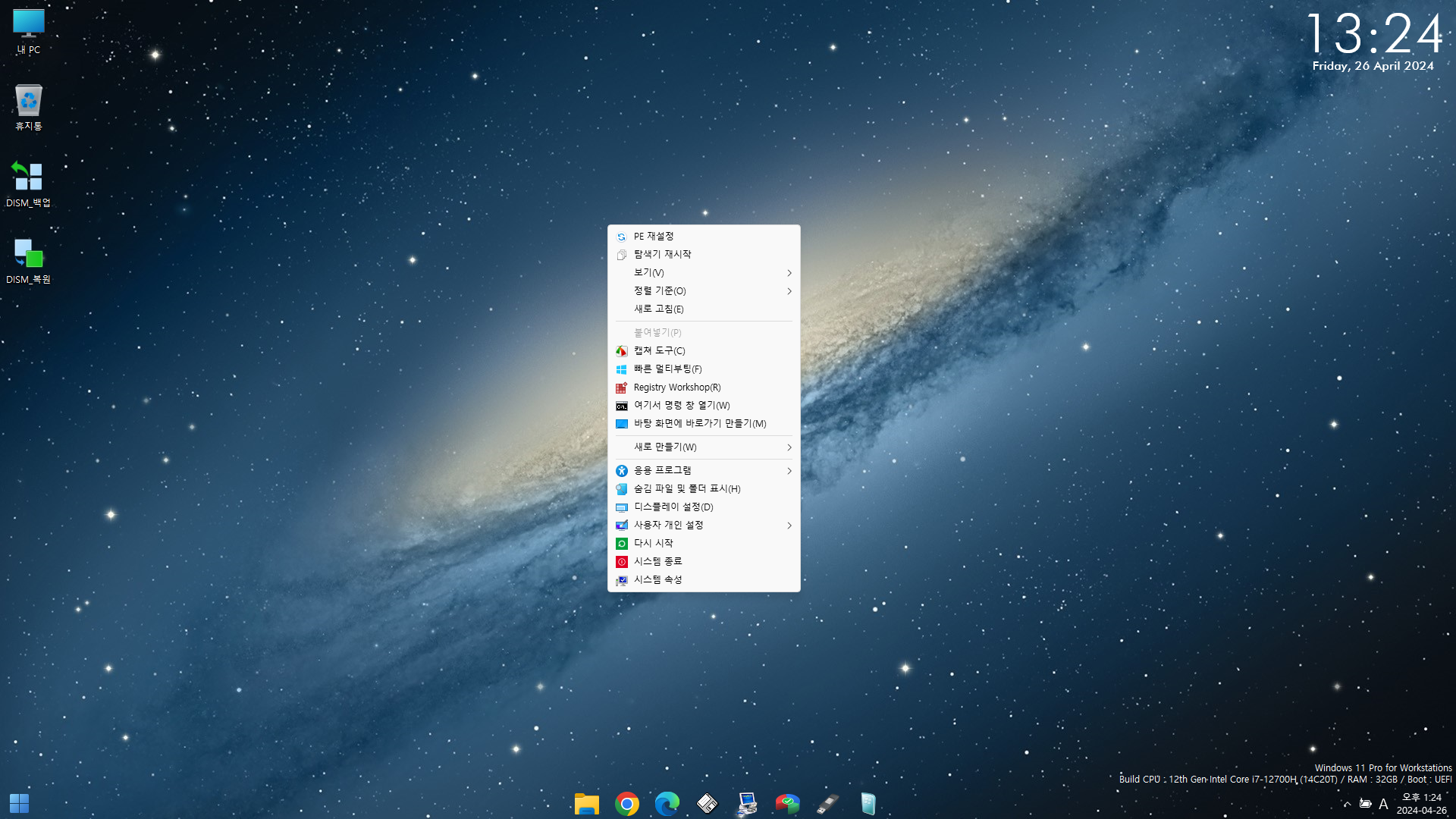This screenshot has height=819, width=1456.
Task: Launch Google Chrome from the taskbar
Action: [627, 803]
